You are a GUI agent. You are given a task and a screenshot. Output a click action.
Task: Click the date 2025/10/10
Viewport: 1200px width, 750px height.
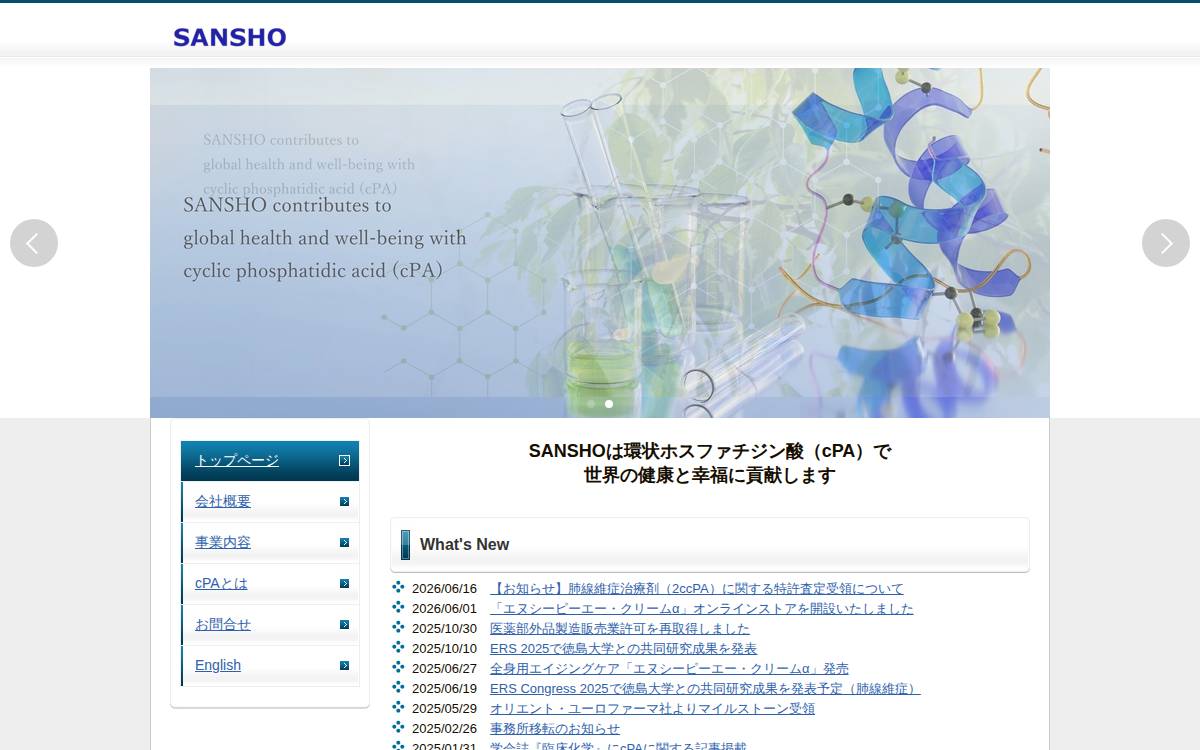[445, 649]
